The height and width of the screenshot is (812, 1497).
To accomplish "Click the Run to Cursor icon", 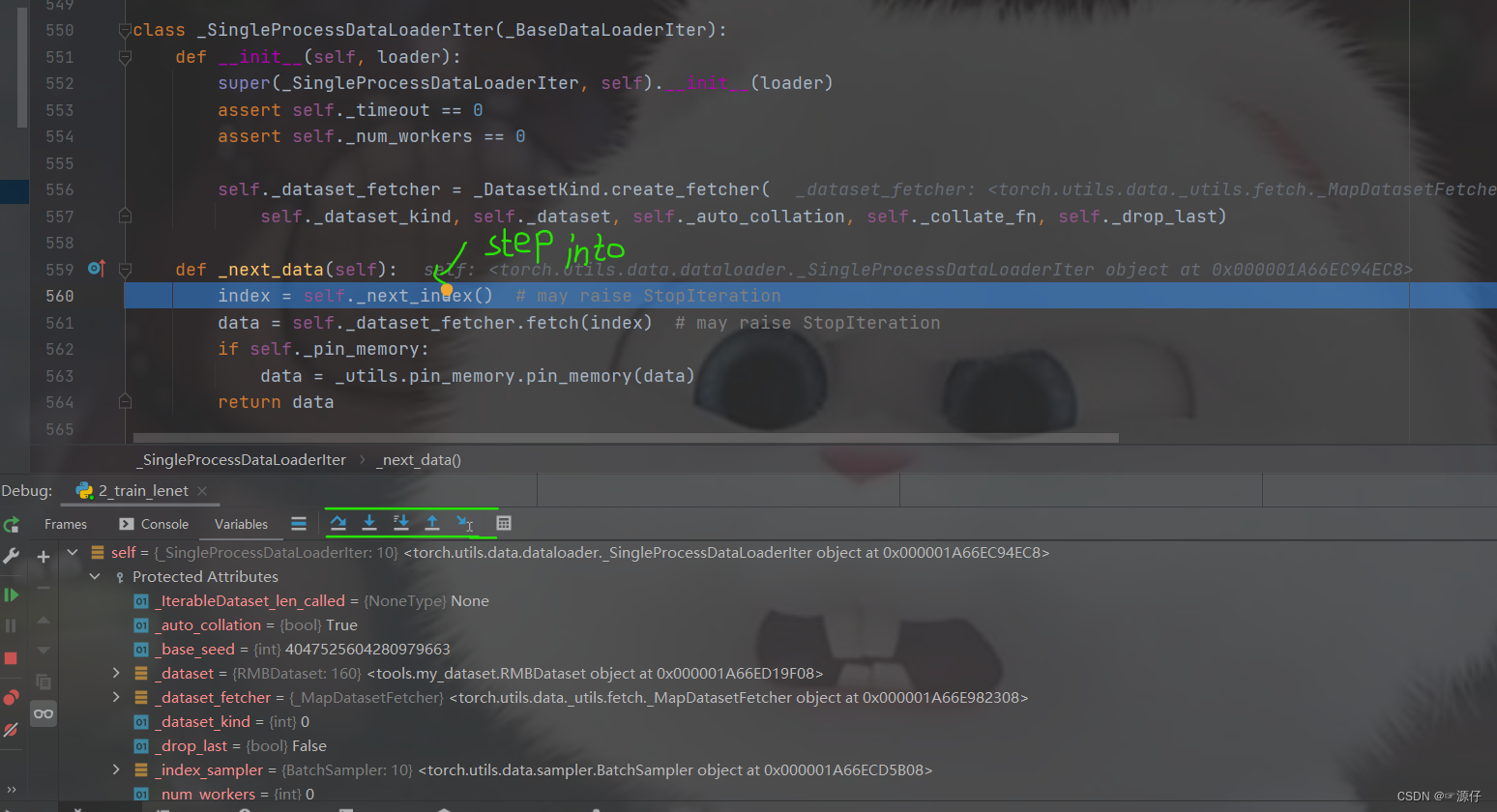I will coord(465,523).
